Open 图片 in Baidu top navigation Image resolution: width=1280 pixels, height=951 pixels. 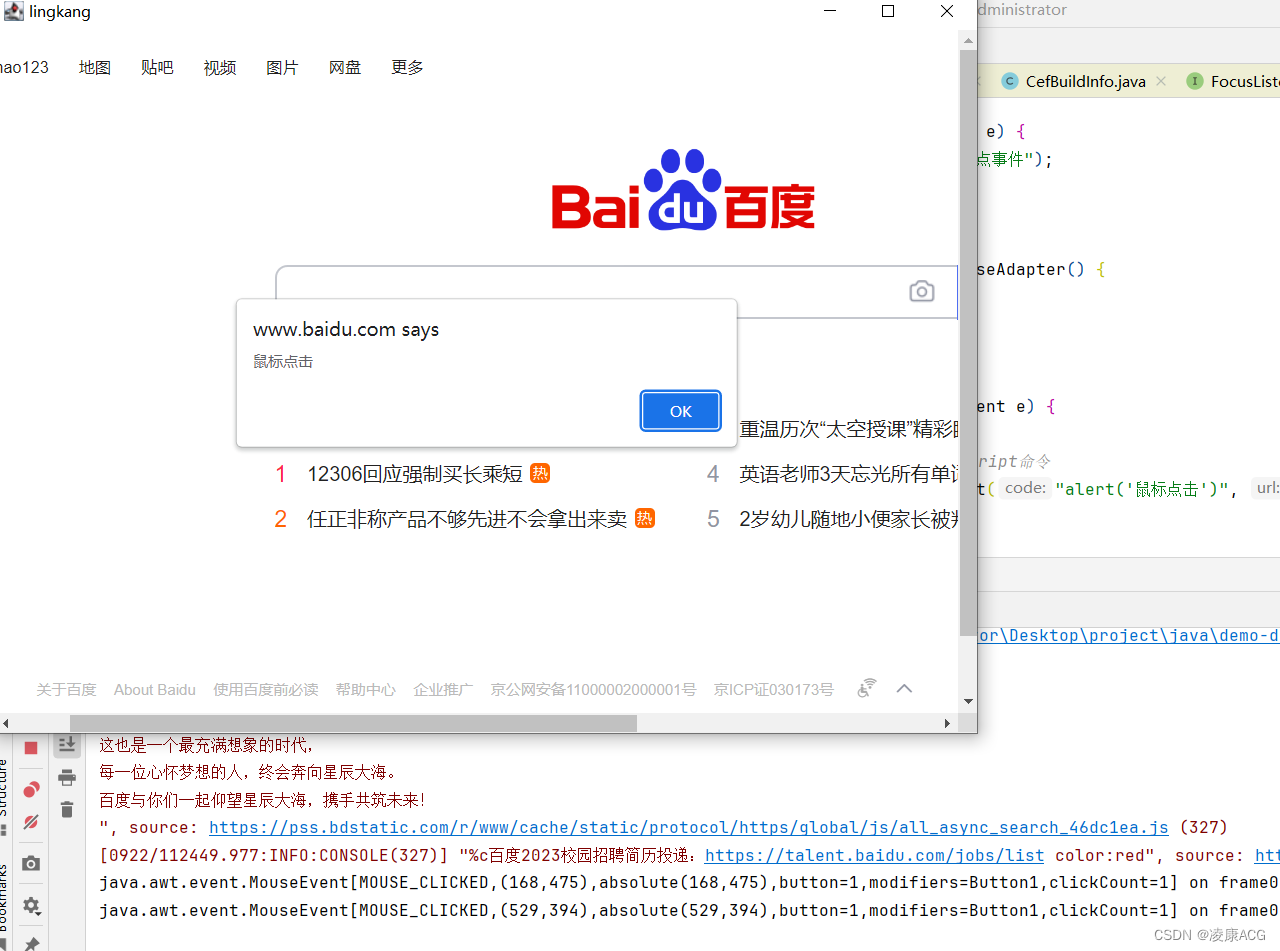(282, 67)
